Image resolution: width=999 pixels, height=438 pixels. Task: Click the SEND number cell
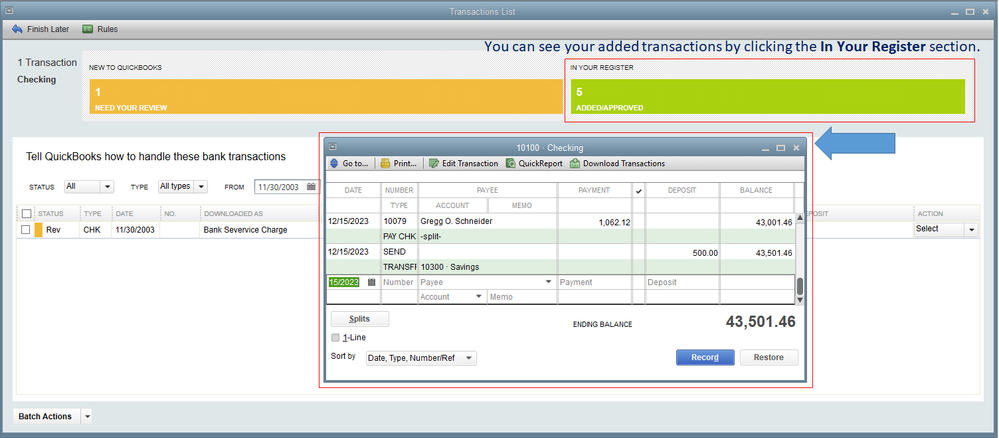click(x=394, y=252)
